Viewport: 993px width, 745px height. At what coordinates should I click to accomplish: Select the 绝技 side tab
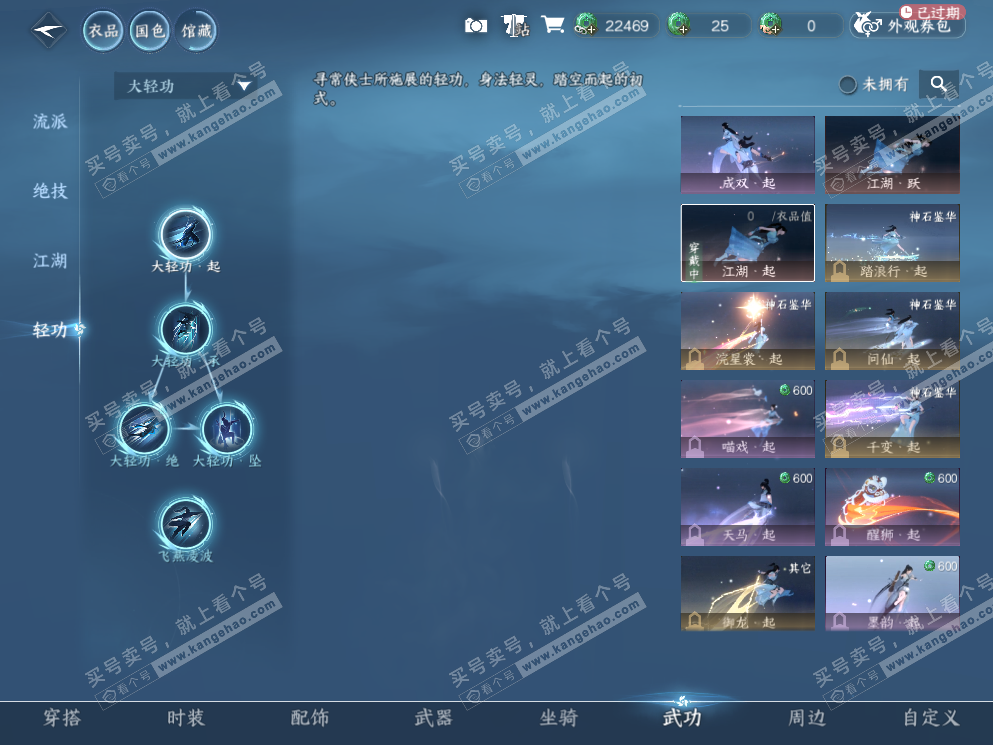click(50, 191)
